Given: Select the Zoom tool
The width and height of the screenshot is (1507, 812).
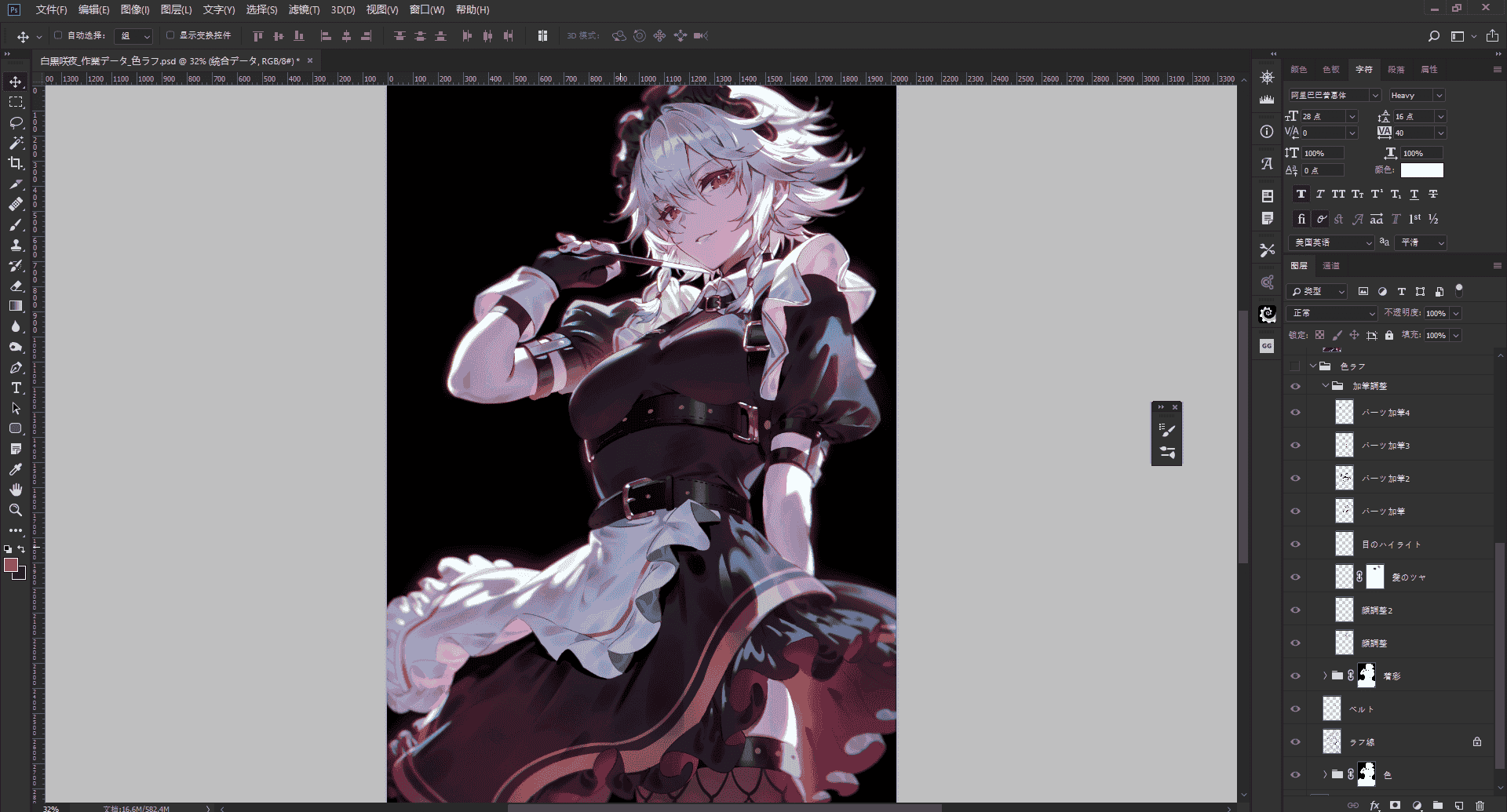Looking at the screenshot, I should point(16,510).
